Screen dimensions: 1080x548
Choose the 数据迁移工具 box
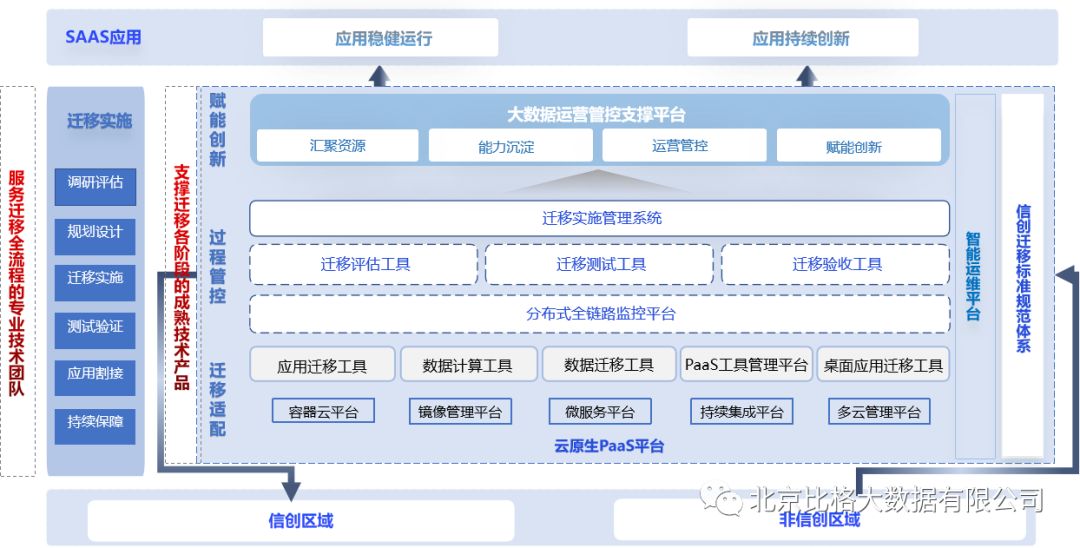coord(609,364)
